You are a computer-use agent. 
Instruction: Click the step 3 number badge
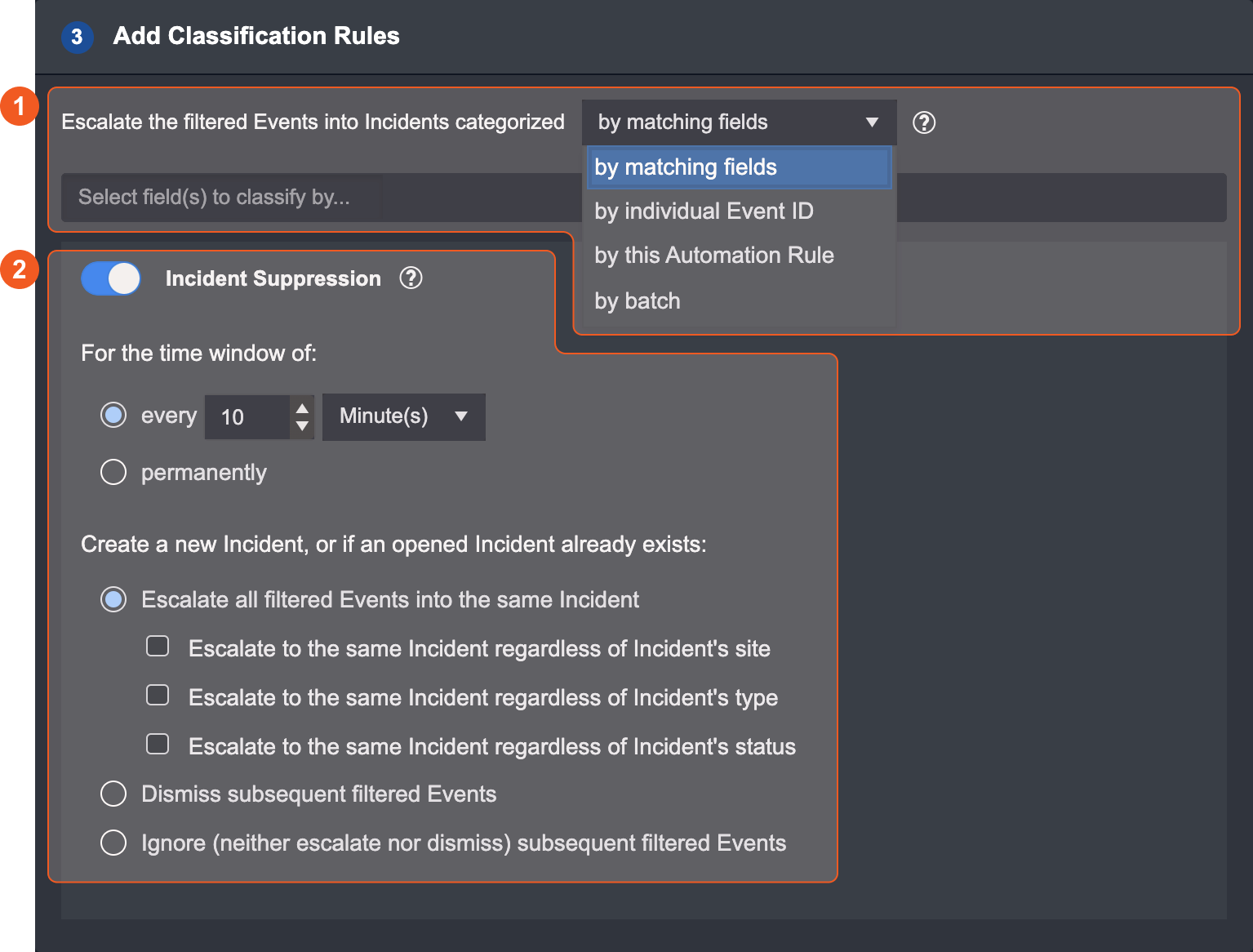point(77,37)
